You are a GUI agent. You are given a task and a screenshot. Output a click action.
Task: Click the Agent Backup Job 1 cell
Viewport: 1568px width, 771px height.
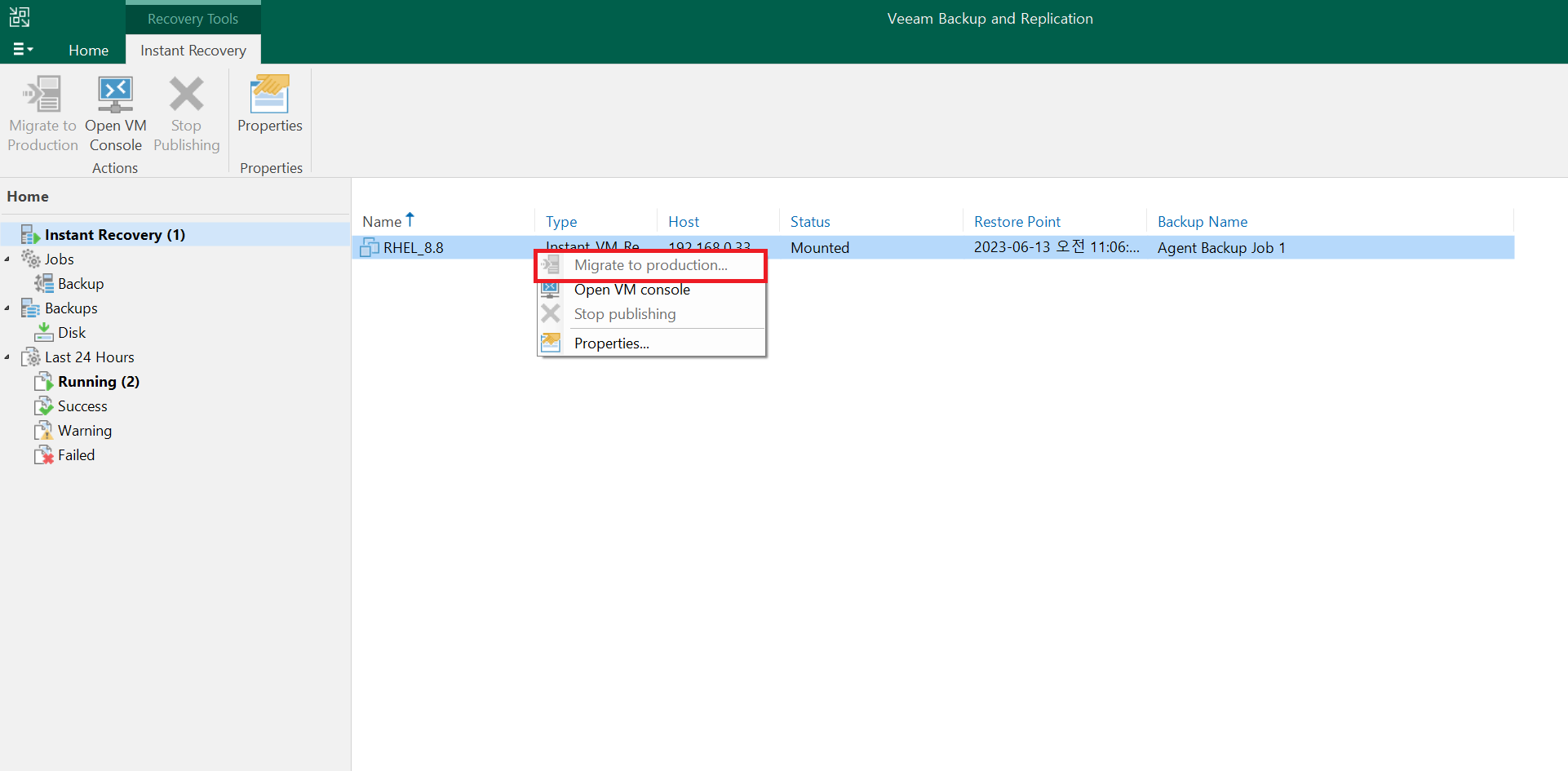pos(1221,248)
